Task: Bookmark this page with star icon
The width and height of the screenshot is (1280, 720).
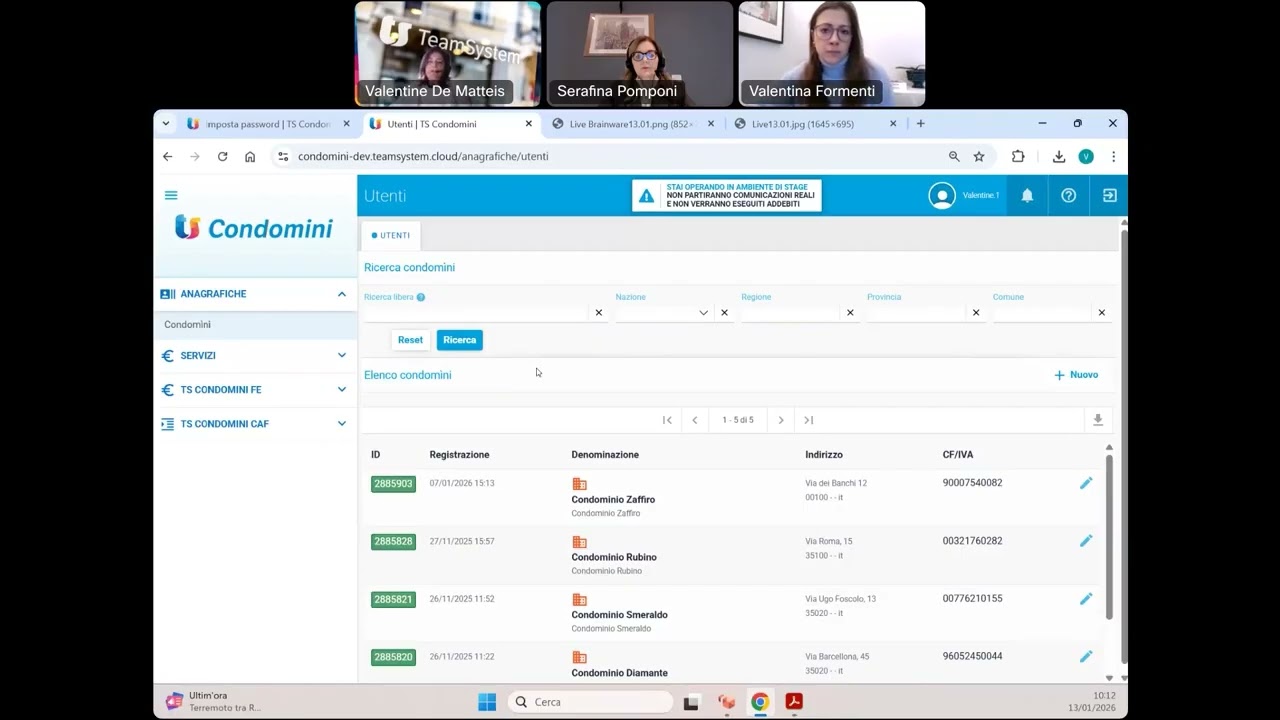Action: coord(979,157)
